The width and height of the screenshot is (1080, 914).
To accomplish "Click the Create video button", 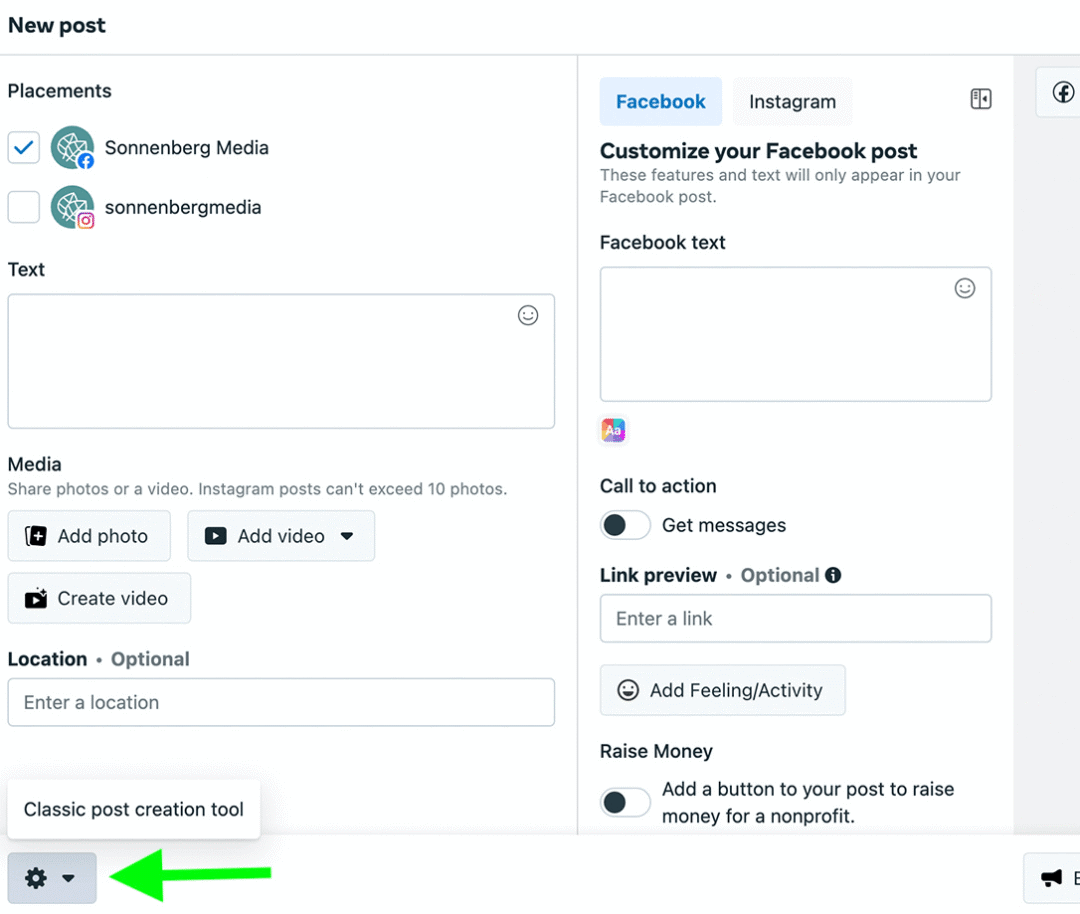I will coord(98,598).
